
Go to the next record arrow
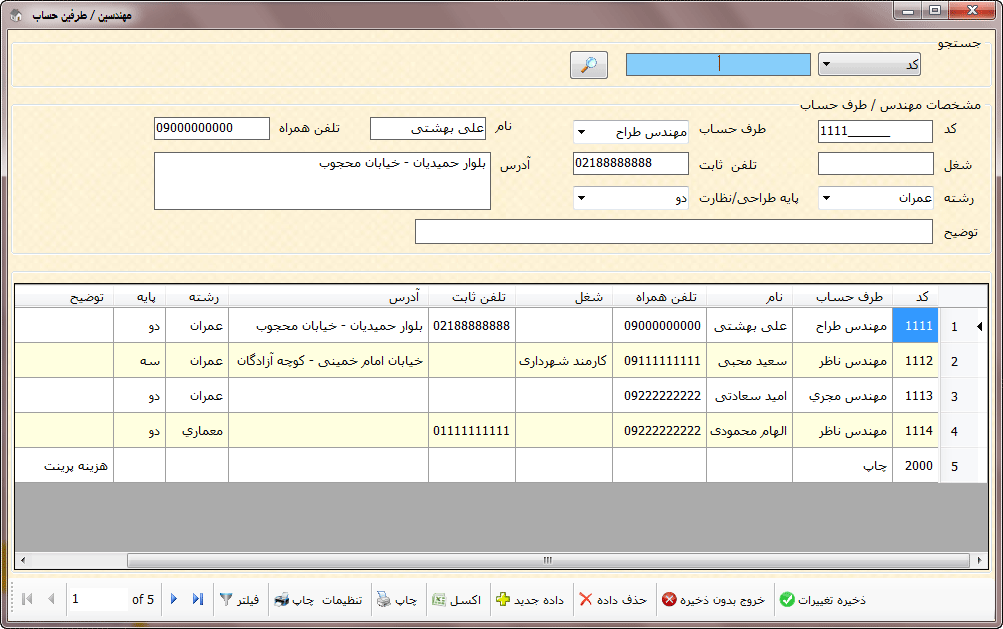[174, 599]
